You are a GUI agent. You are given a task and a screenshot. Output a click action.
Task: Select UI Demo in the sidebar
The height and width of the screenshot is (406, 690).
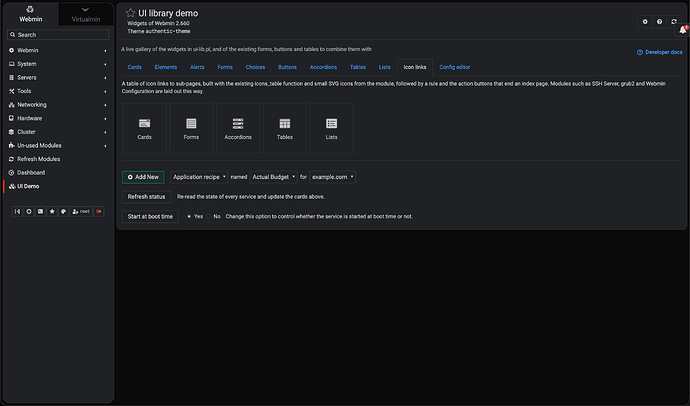58,187
